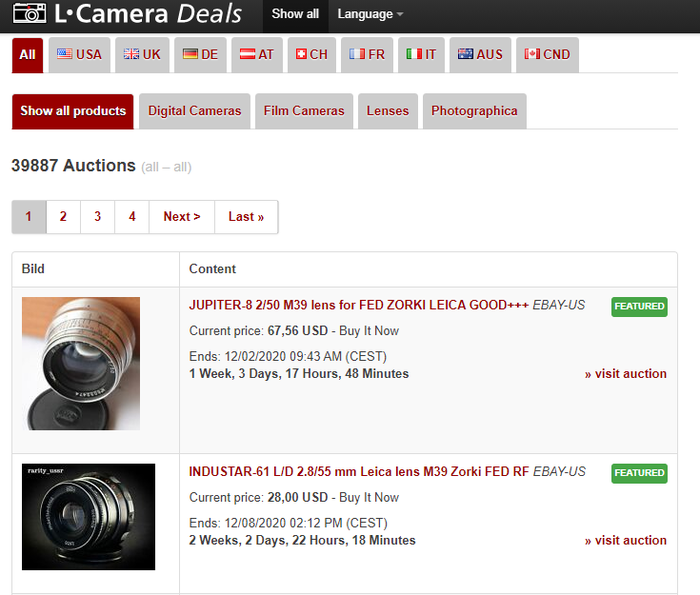This screenshot has width=700, height=595.
Task: Filter auctions by UK flag
Action: click(142, 55)
